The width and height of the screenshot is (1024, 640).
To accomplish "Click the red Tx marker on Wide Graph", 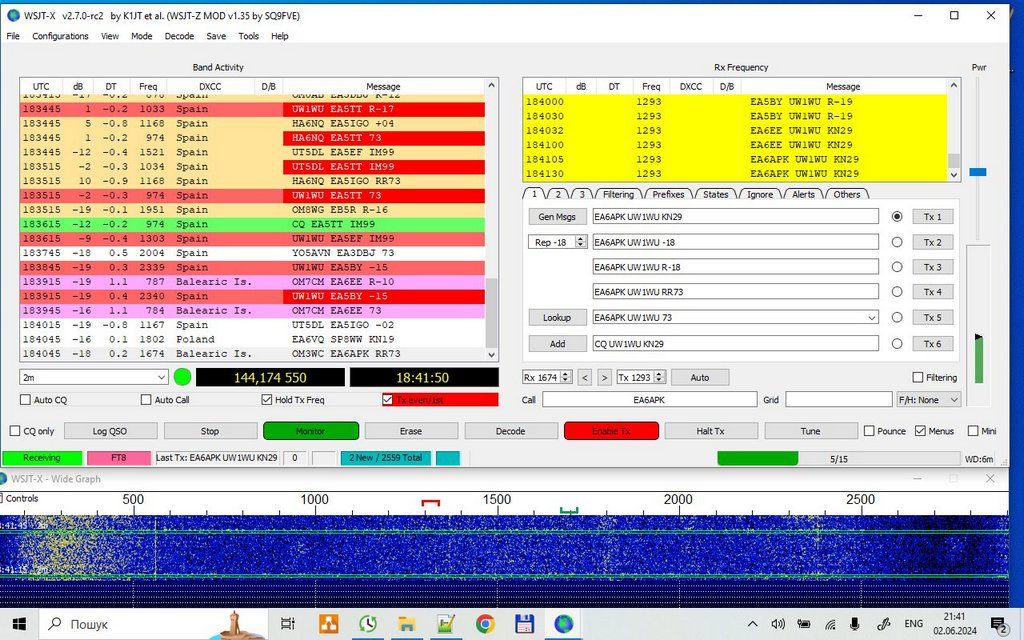I will pyautogui.click(x=430, y=503).
